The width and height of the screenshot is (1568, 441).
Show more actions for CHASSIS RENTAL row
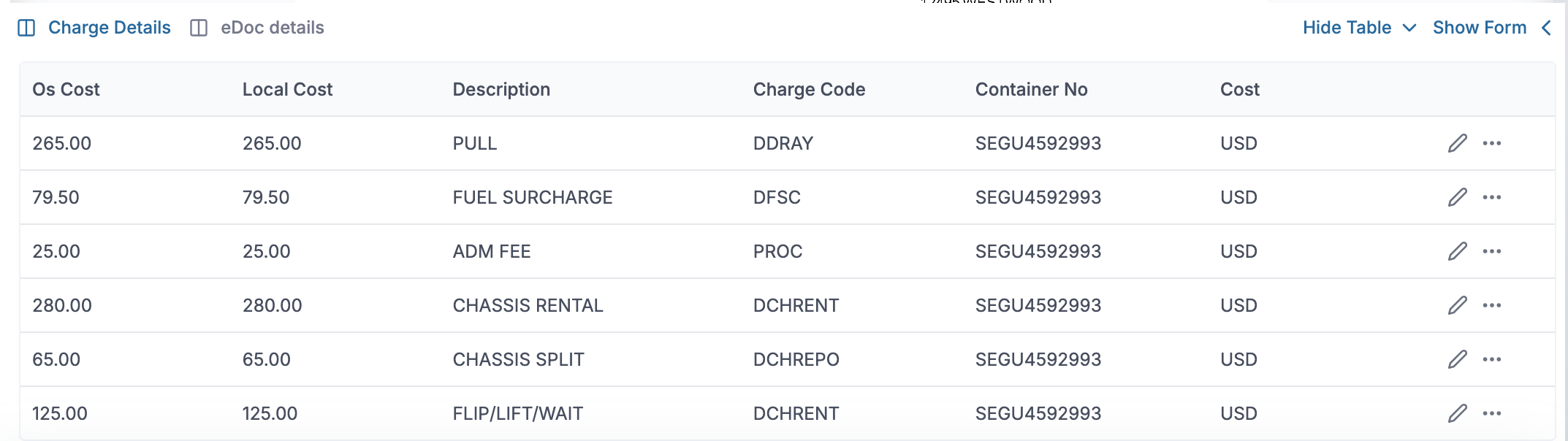pos(1492,305)
